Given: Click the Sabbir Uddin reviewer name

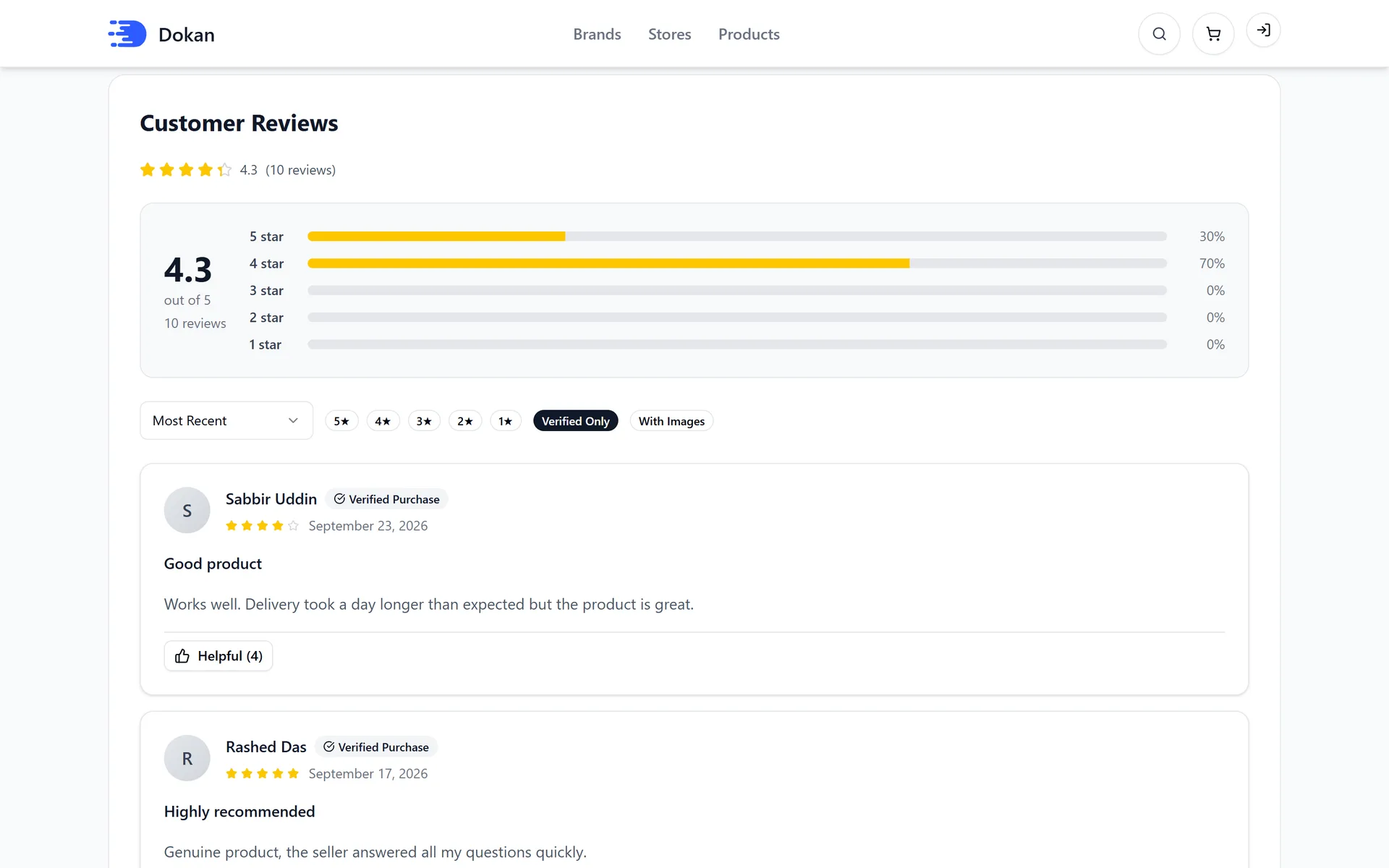Looking at the screenshot, I should [271, 499].
